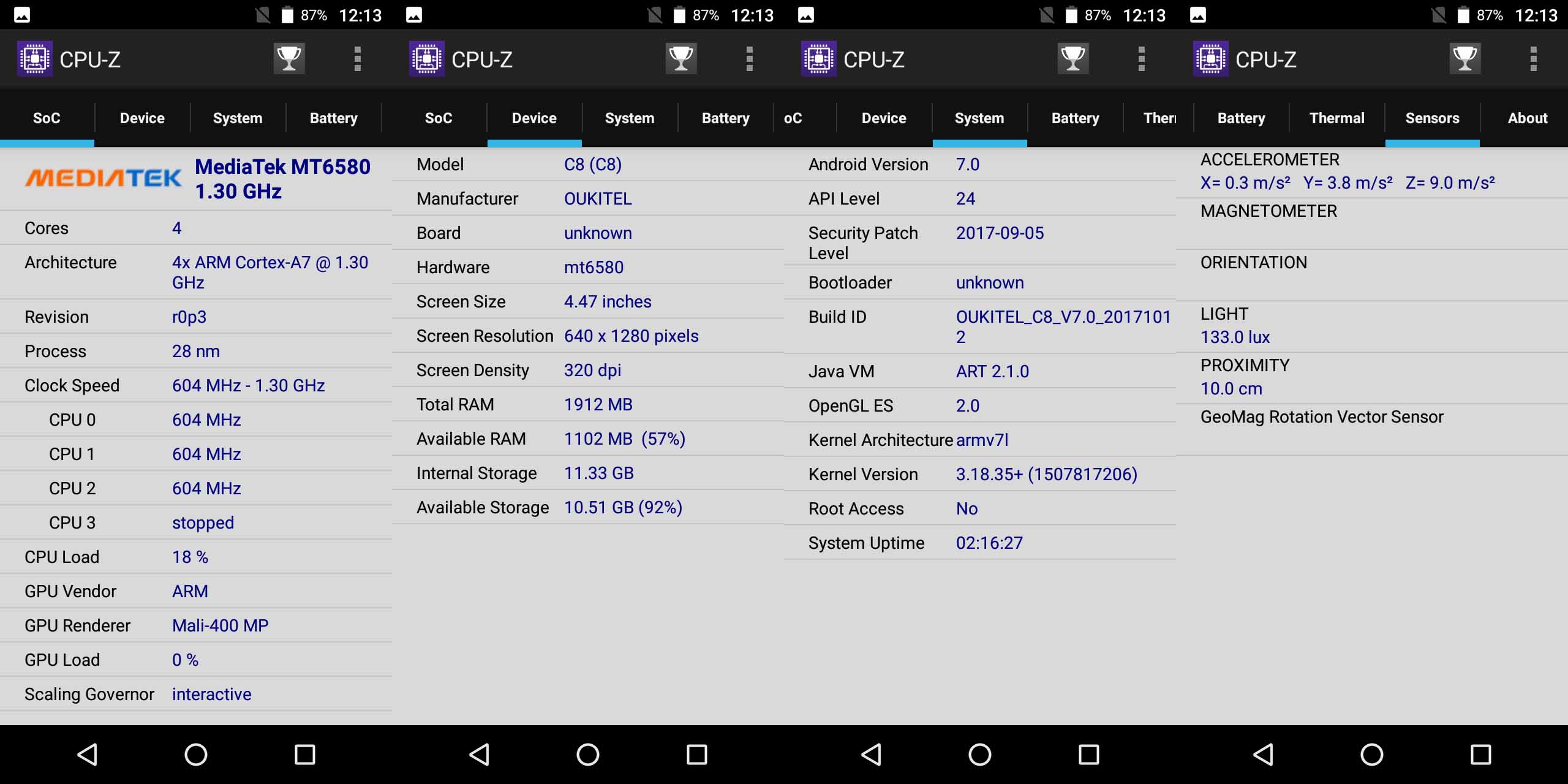This screenshot has height=784, width=1568.
Task: Tap the 'GeoMag Rotation Vector Sensor' entry
Action: [x=1322, y=417]
